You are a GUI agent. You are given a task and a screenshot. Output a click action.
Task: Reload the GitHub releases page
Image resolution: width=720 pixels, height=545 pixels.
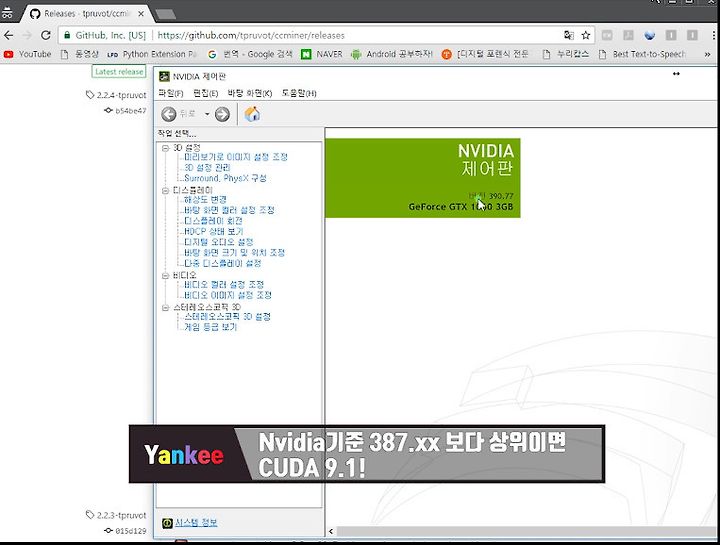coord(45,35)
